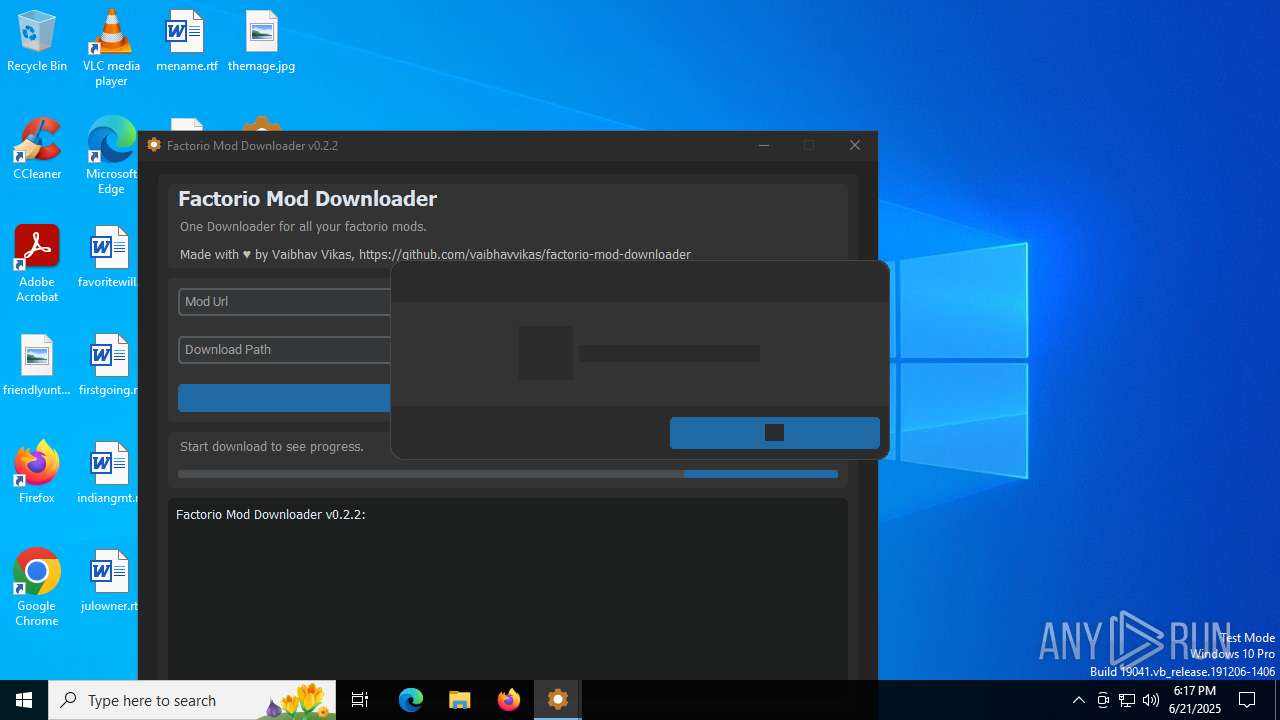Open the Recycle Bin desktop icon
The width and height of the screenshot is (1280, 720).
coord(37,42)
